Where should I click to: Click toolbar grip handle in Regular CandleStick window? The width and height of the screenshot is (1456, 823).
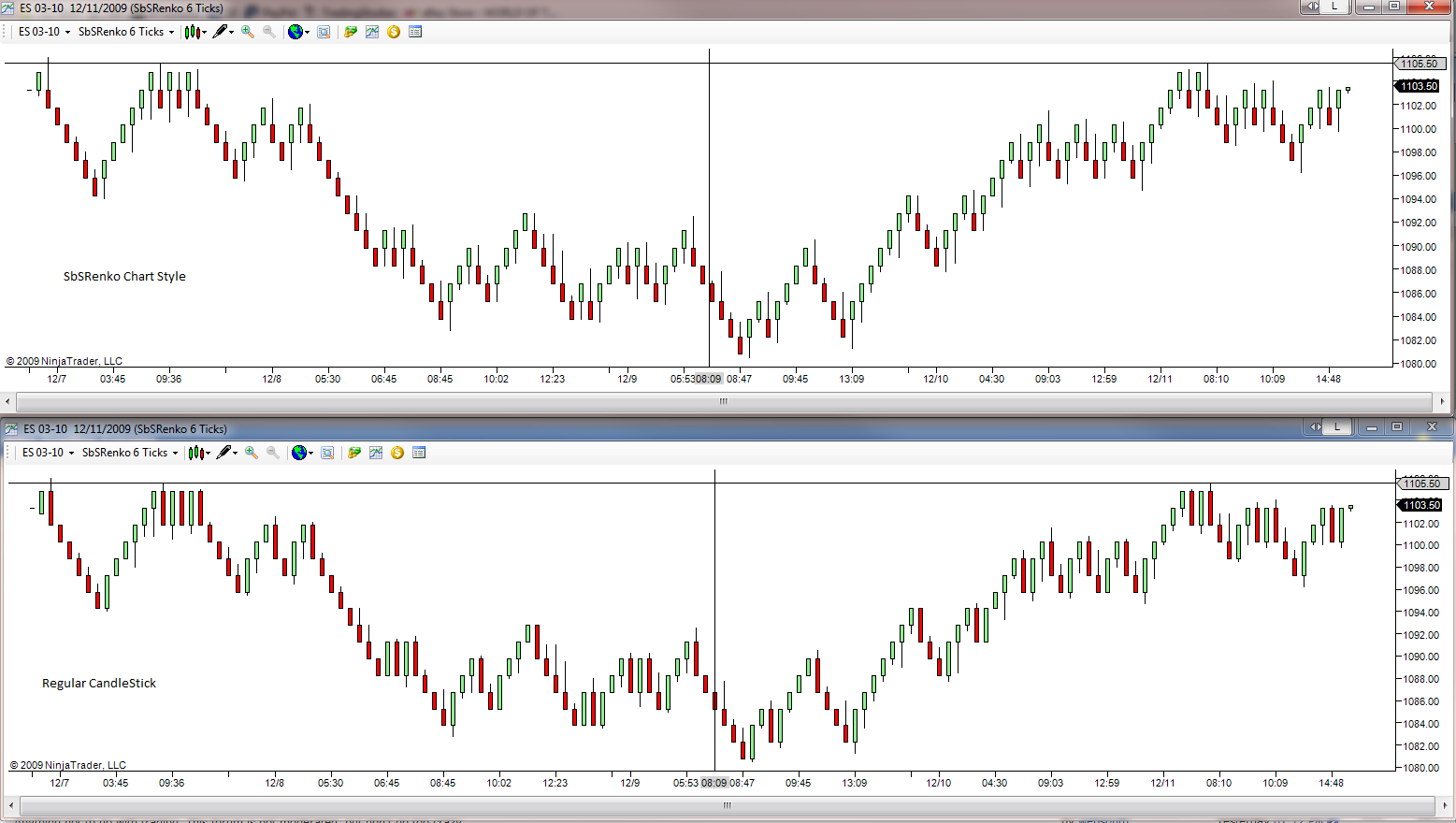coord(9,453)
